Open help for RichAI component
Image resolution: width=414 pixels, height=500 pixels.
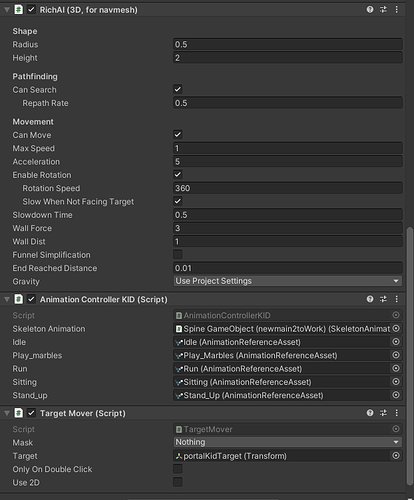click(x=370, y=10)
